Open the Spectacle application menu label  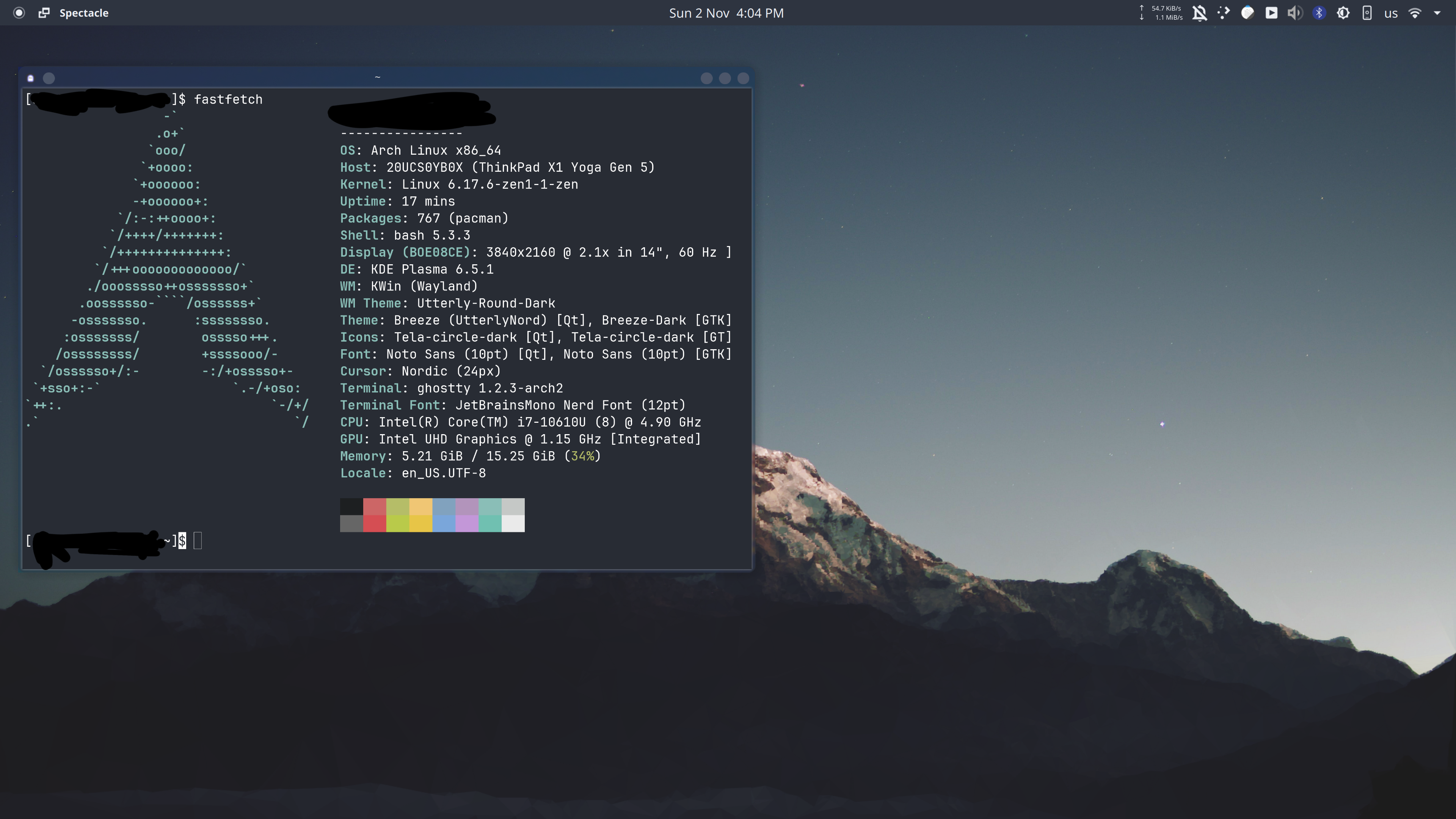coord(84,13)
